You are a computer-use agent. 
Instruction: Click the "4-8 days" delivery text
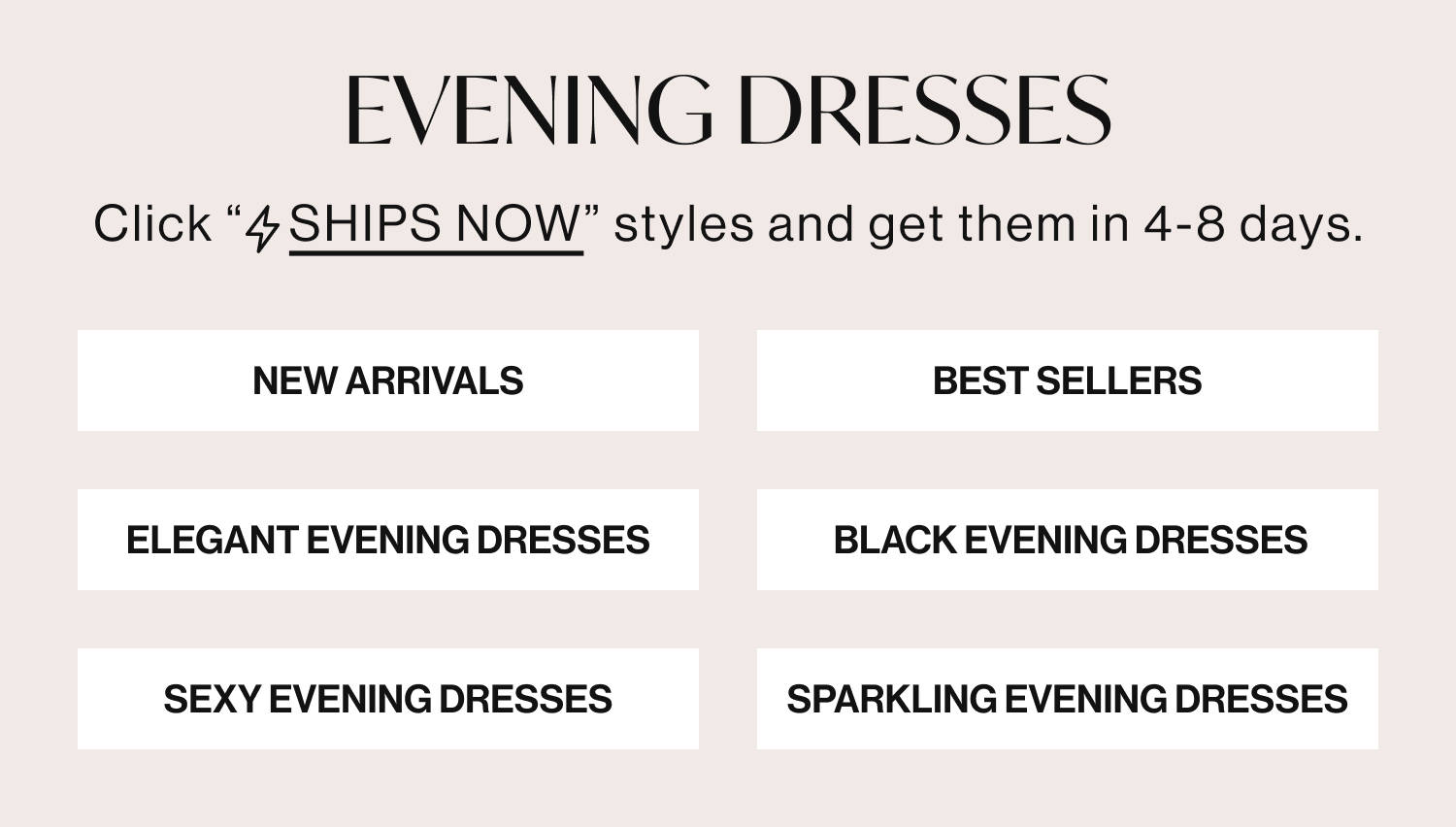point(1252,224)
